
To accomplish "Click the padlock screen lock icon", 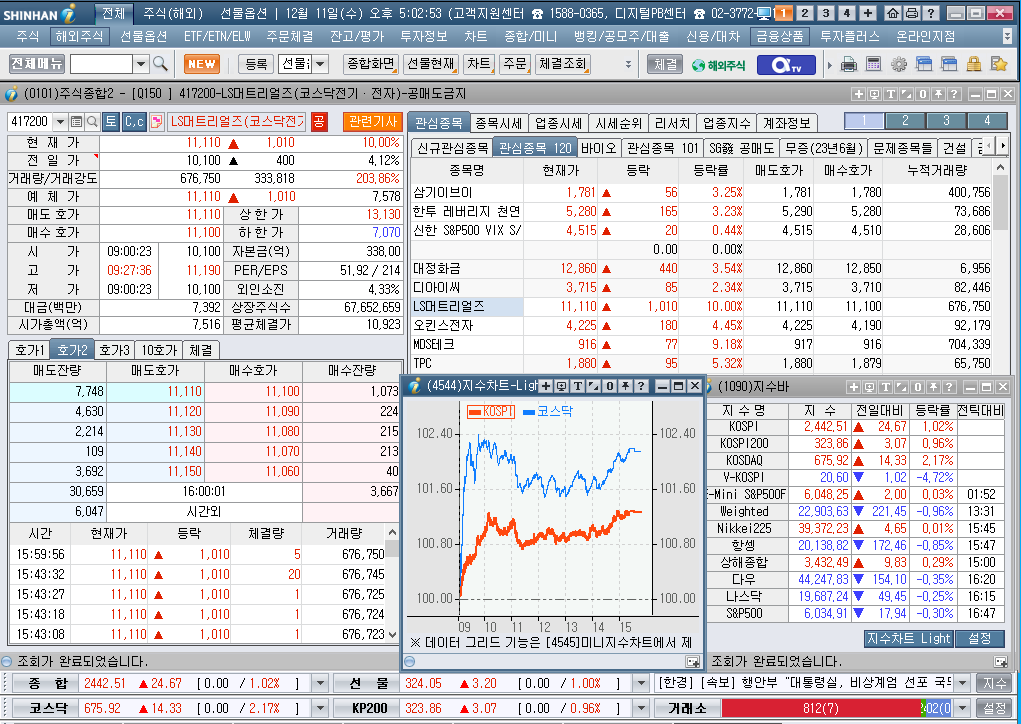I will point(973,64).
